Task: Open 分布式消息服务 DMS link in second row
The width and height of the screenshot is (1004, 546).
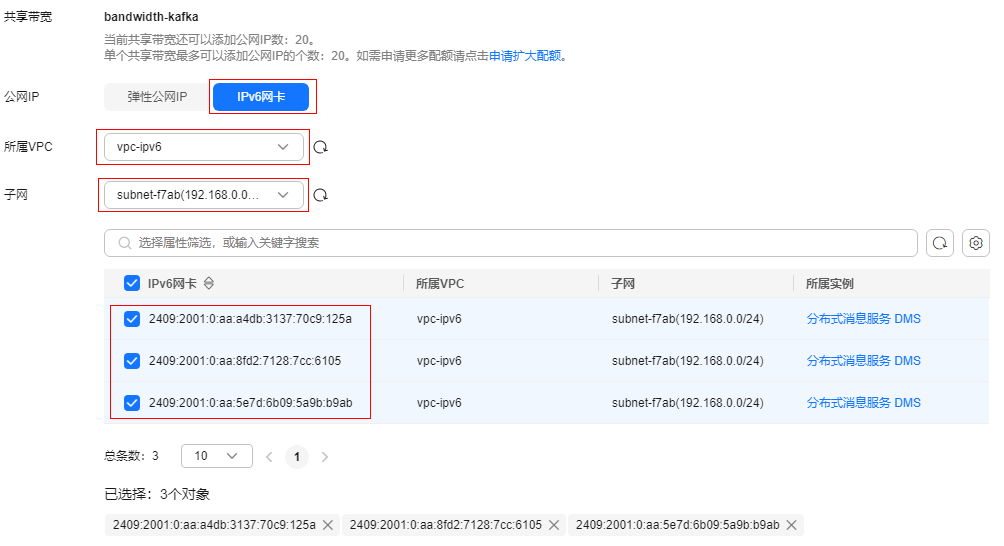Action: coord(863,361)
